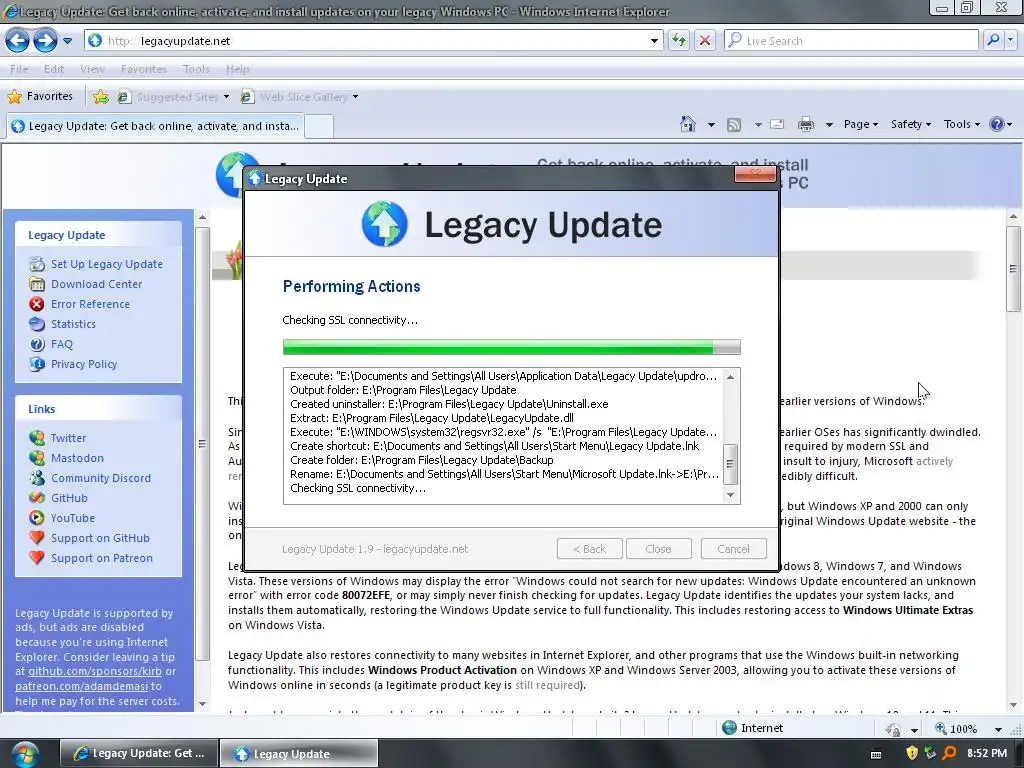Open the zoom level 100% dropdown
This screenshot has height=768, width=1024.
[997, 728]
